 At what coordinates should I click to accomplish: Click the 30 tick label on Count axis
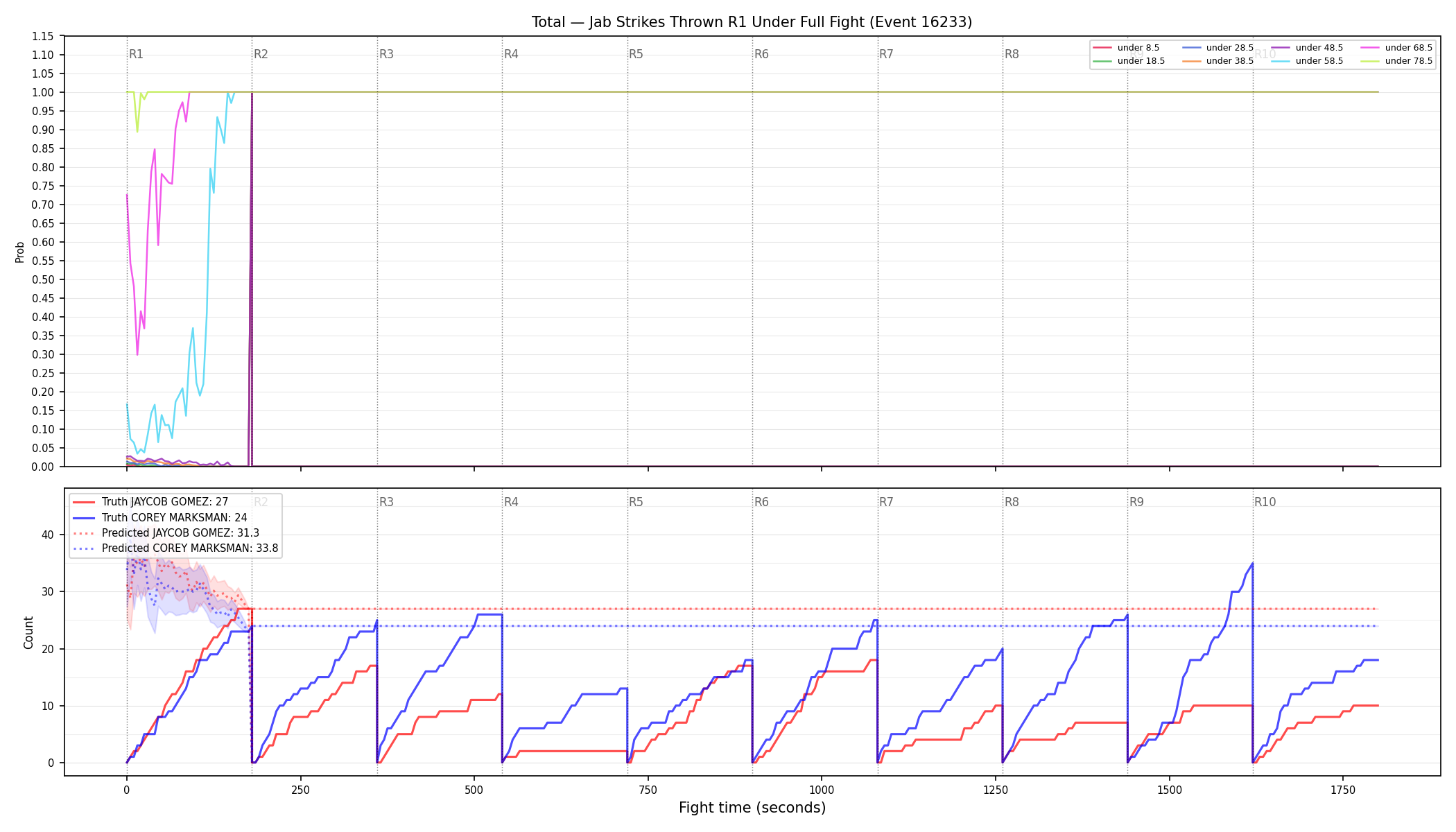pos(48,592)
